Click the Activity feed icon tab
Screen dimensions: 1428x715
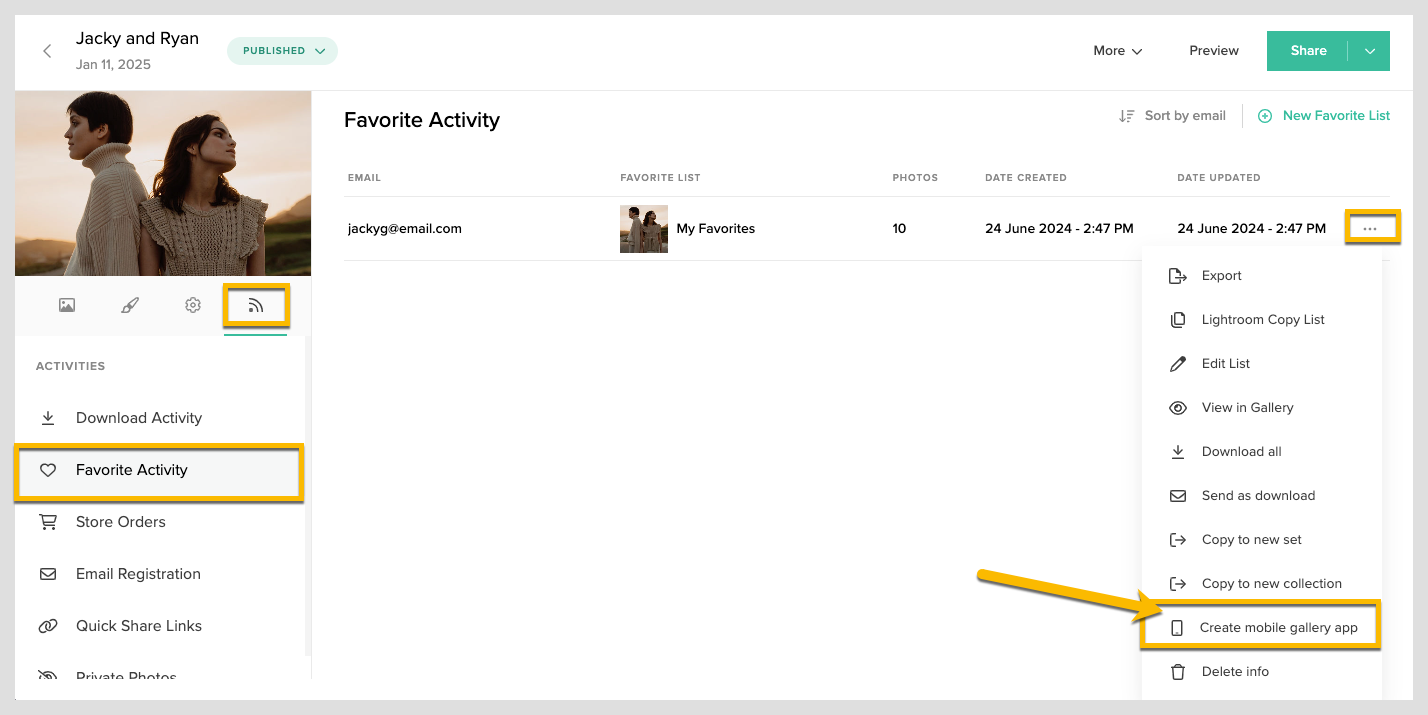pos(255,304)
